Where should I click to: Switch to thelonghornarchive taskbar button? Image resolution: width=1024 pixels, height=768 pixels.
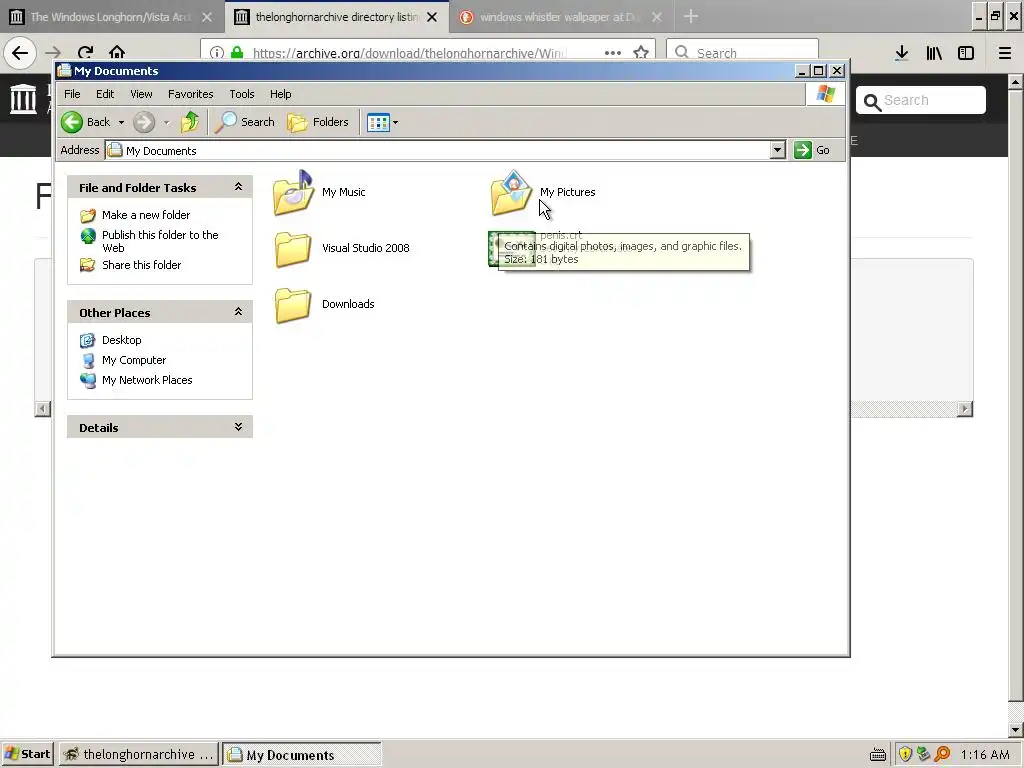point(138,754)
